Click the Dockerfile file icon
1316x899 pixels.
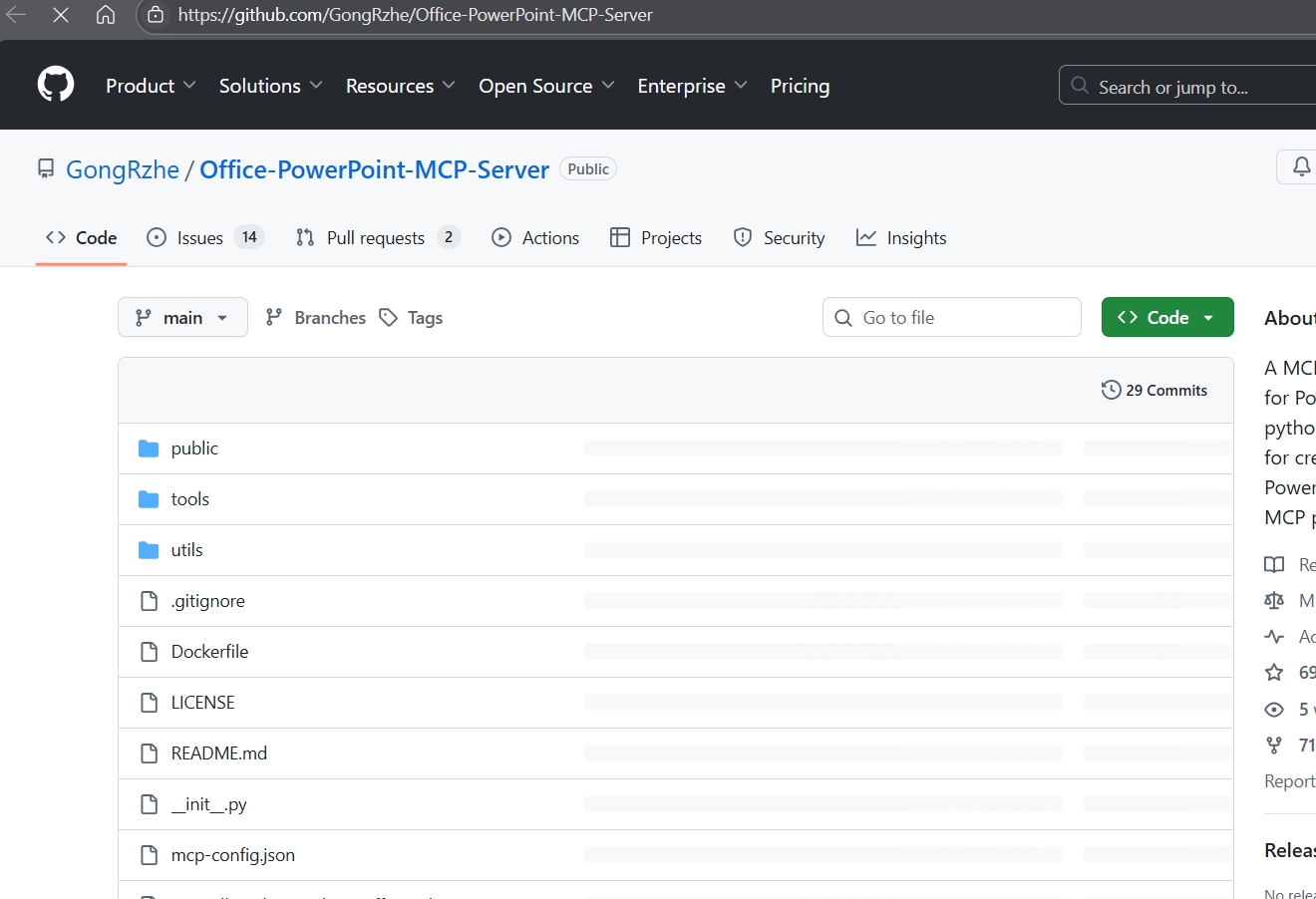point(149,652)
